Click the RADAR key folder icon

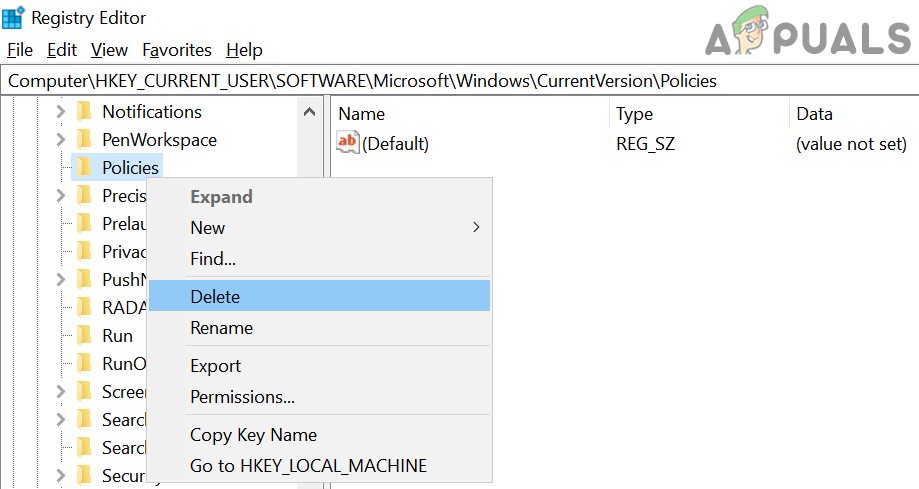(x=85, y=308)
